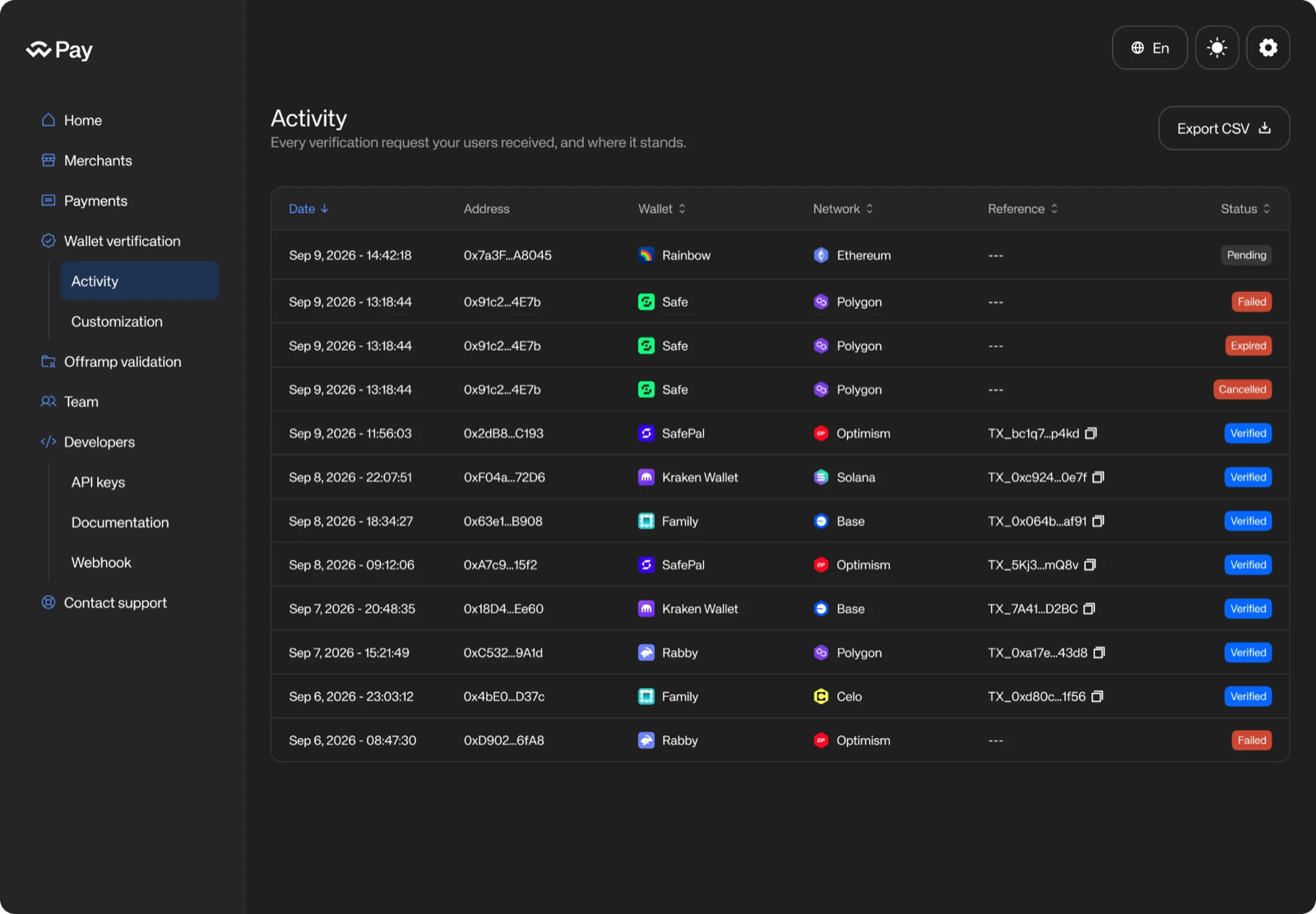Select date Sep 7, 2026 - 20:48:35
Image resolution: width=1316 pixels, height=914 pixels.
point(352,609)
